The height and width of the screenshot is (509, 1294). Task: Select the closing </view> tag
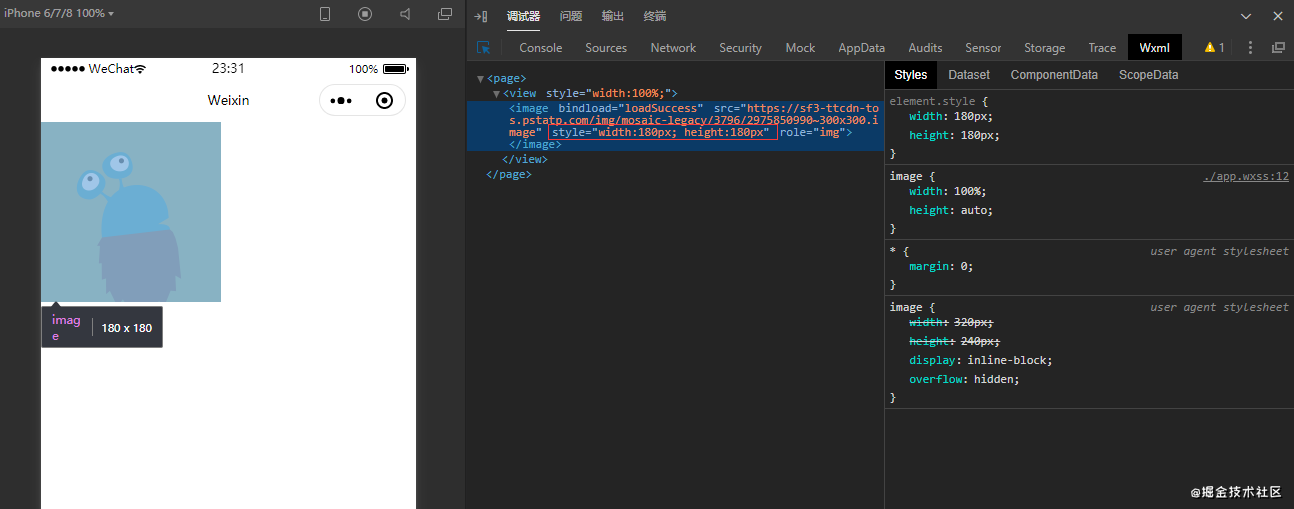(x=524, y=159)
